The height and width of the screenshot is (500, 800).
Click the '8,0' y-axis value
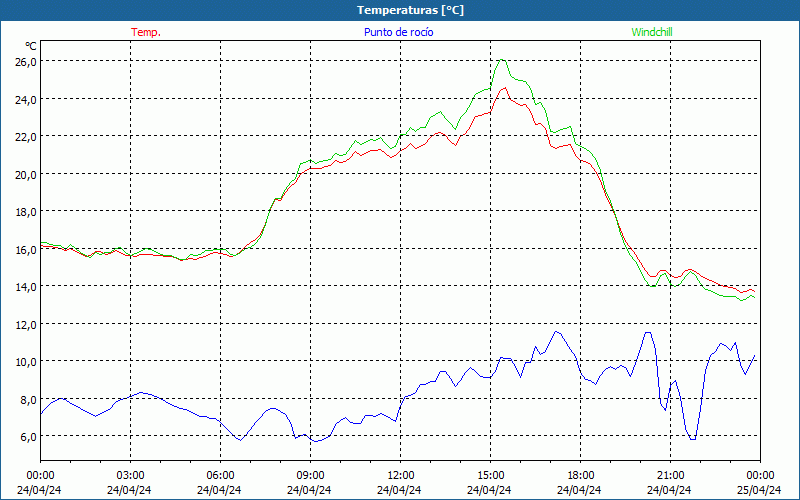[x=28, y=400]
